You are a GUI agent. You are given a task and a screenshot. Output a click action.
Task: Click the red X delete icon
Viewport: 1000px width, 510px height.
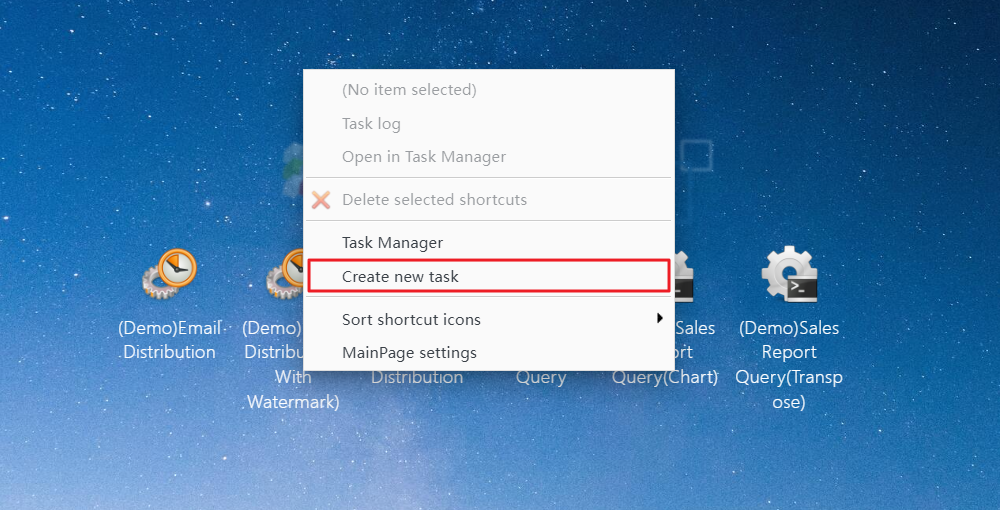321,200
